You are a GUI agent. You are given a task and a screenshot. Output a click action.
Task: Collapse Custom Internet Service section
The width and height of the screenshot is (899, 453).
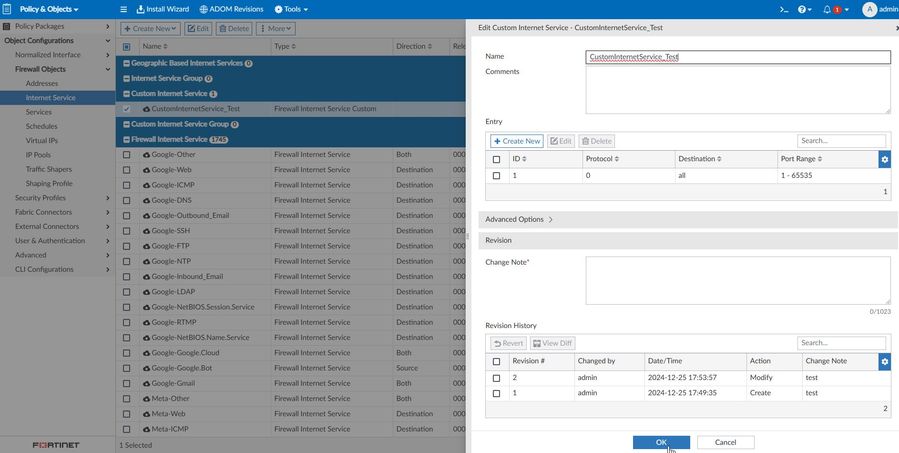coord(126,94)
